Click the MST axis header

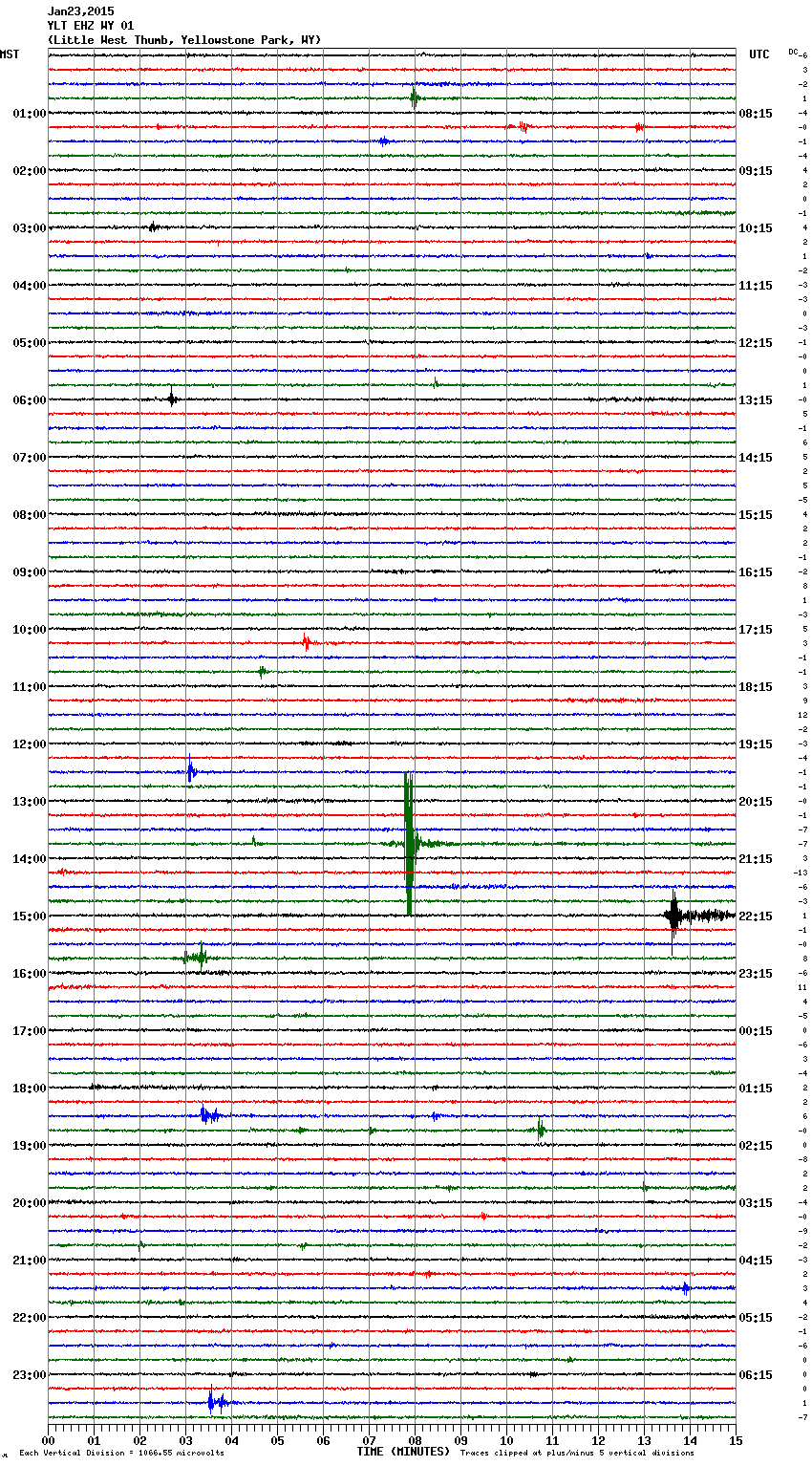10,54
